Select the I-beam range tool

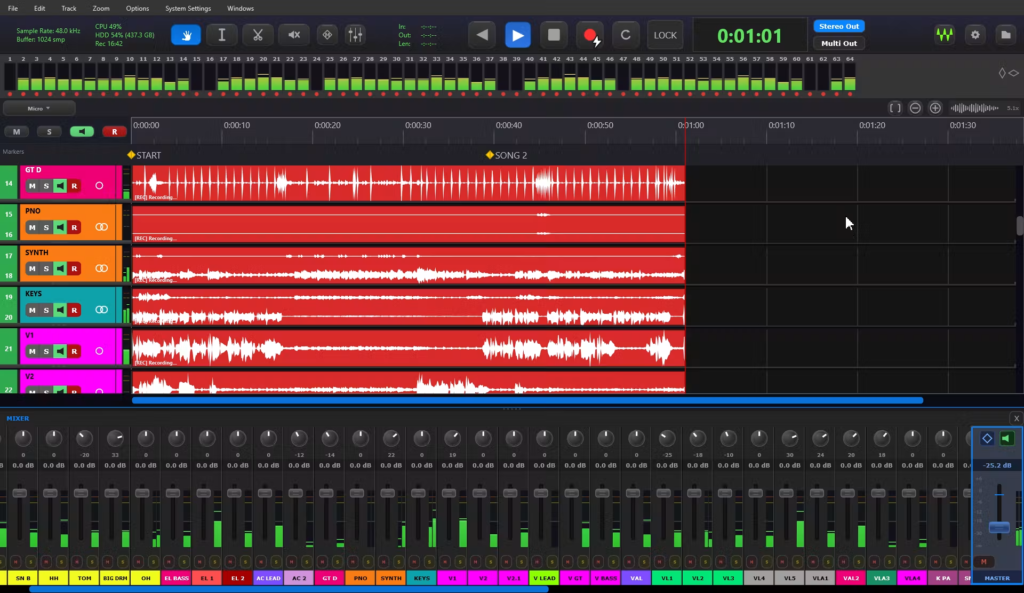pyautogui.click(x=222, y=35)
